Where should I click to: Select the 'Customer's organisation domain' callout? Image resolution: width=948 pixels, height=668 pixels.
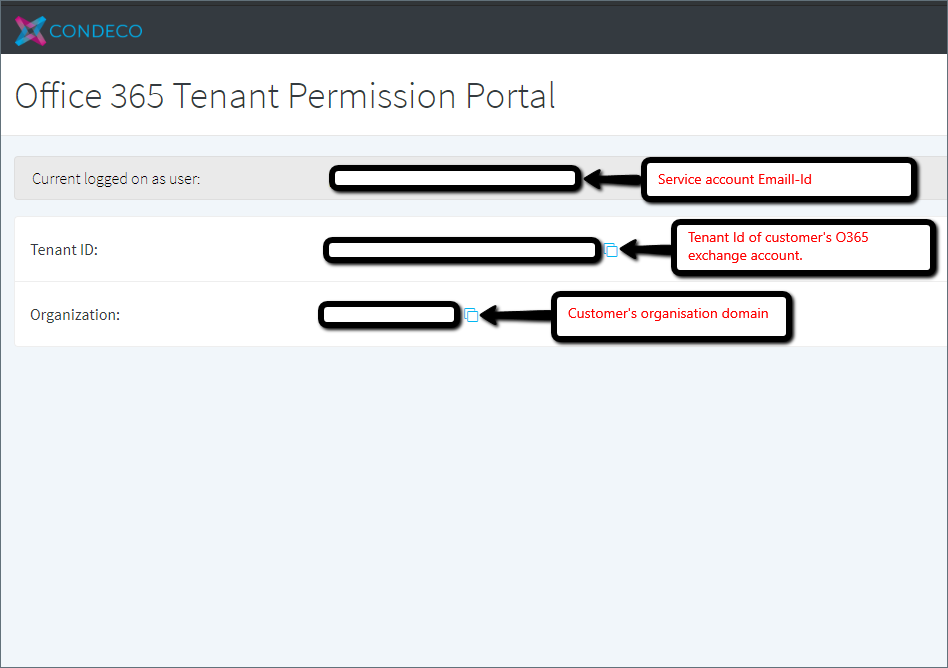[670, 314]
